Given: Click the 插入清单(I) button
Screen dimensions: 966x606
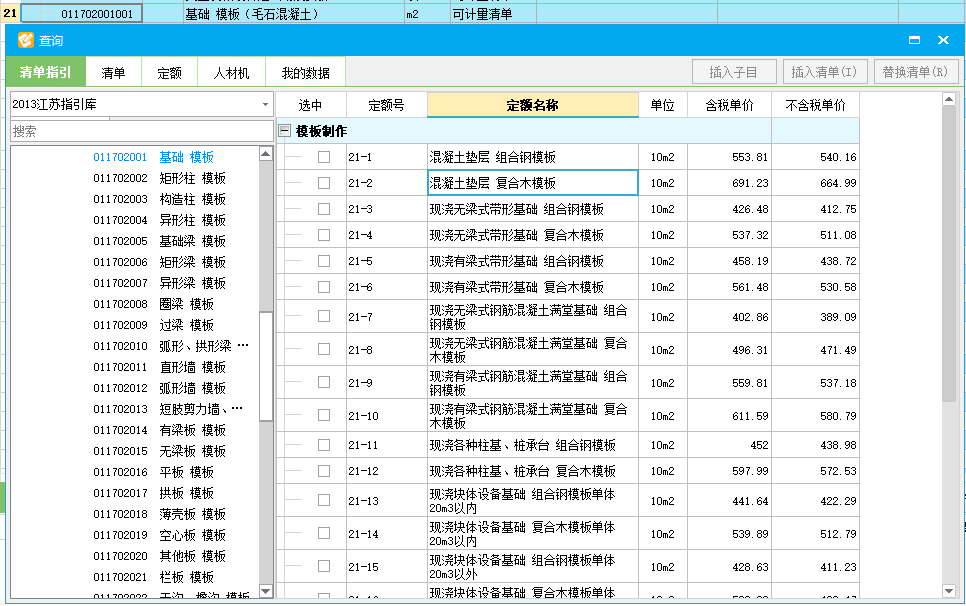Looking at the screenshot, I should (824, 72).
